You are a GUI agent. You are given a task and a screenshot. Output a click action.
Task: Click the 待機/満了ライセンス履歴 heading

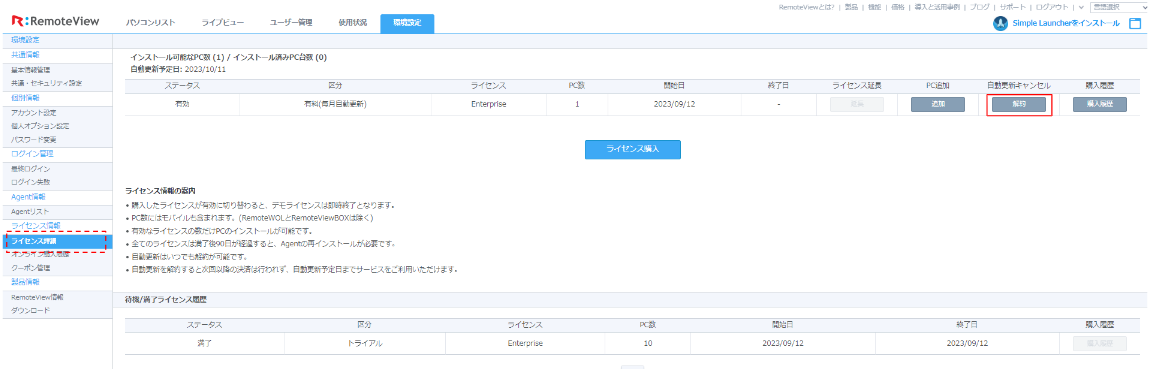(x=166, y=301)
